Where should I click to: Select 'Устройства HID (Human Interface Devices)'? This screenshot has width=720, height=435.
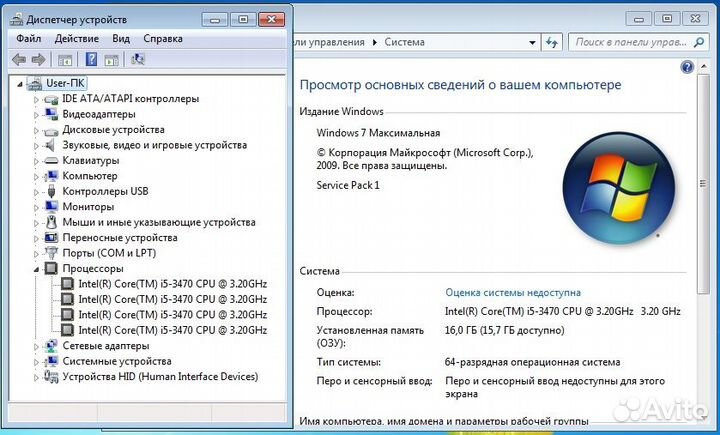(160, 377)
